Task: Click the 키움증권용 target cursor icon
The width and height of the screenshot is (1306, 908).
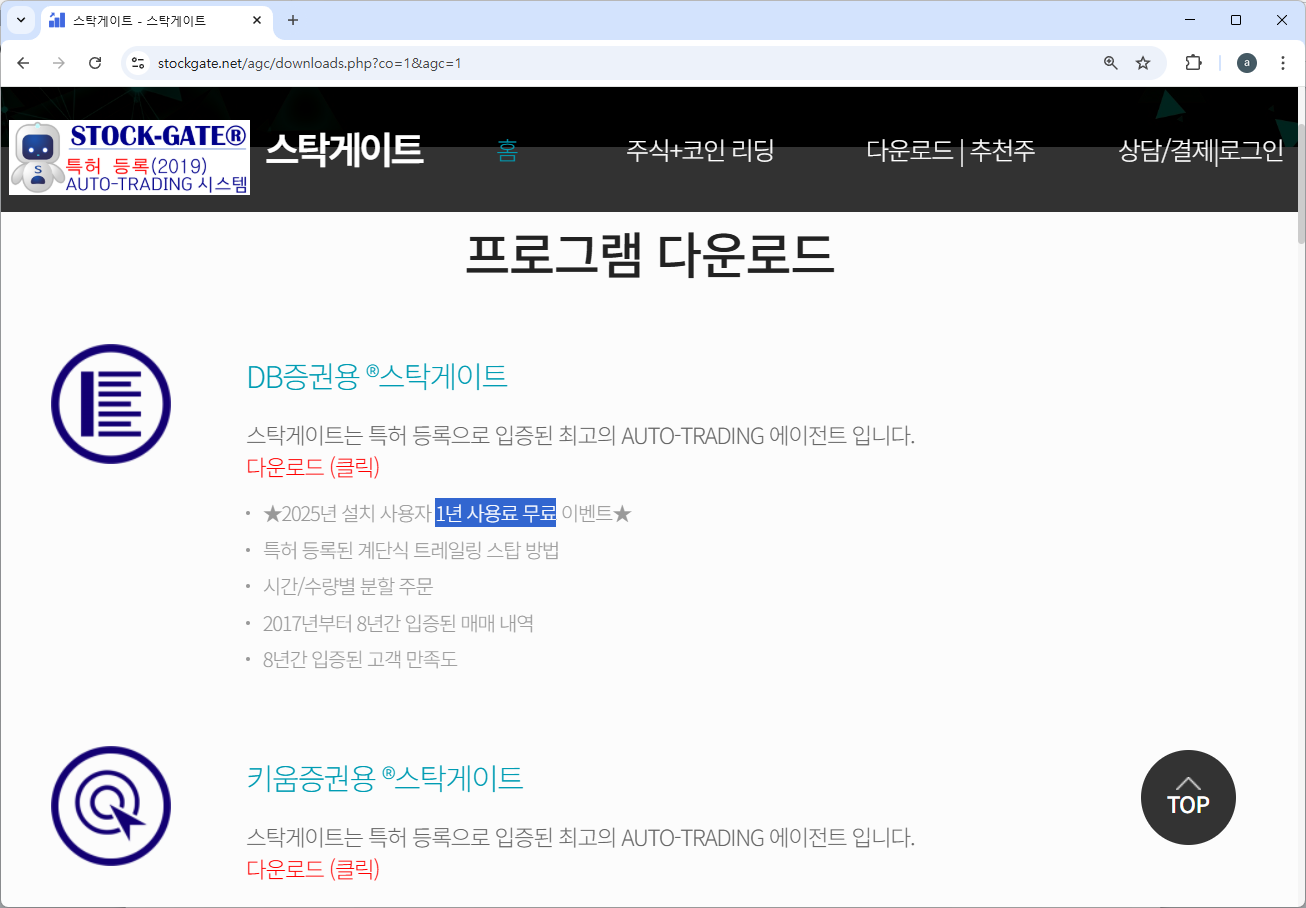Action: [111, 806]
